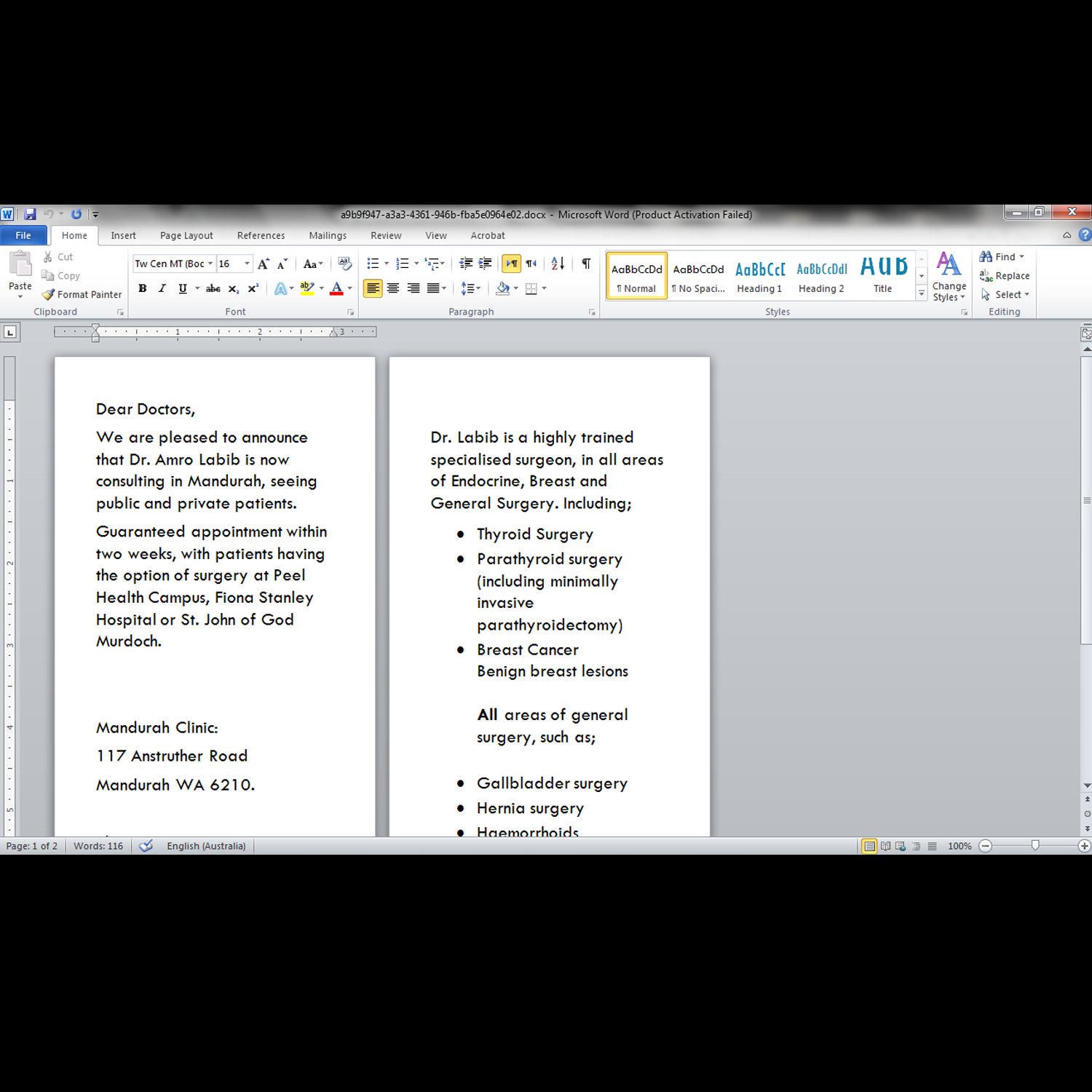Open the File tab
Screen dimensions: 1092x1092
[23, 235]
